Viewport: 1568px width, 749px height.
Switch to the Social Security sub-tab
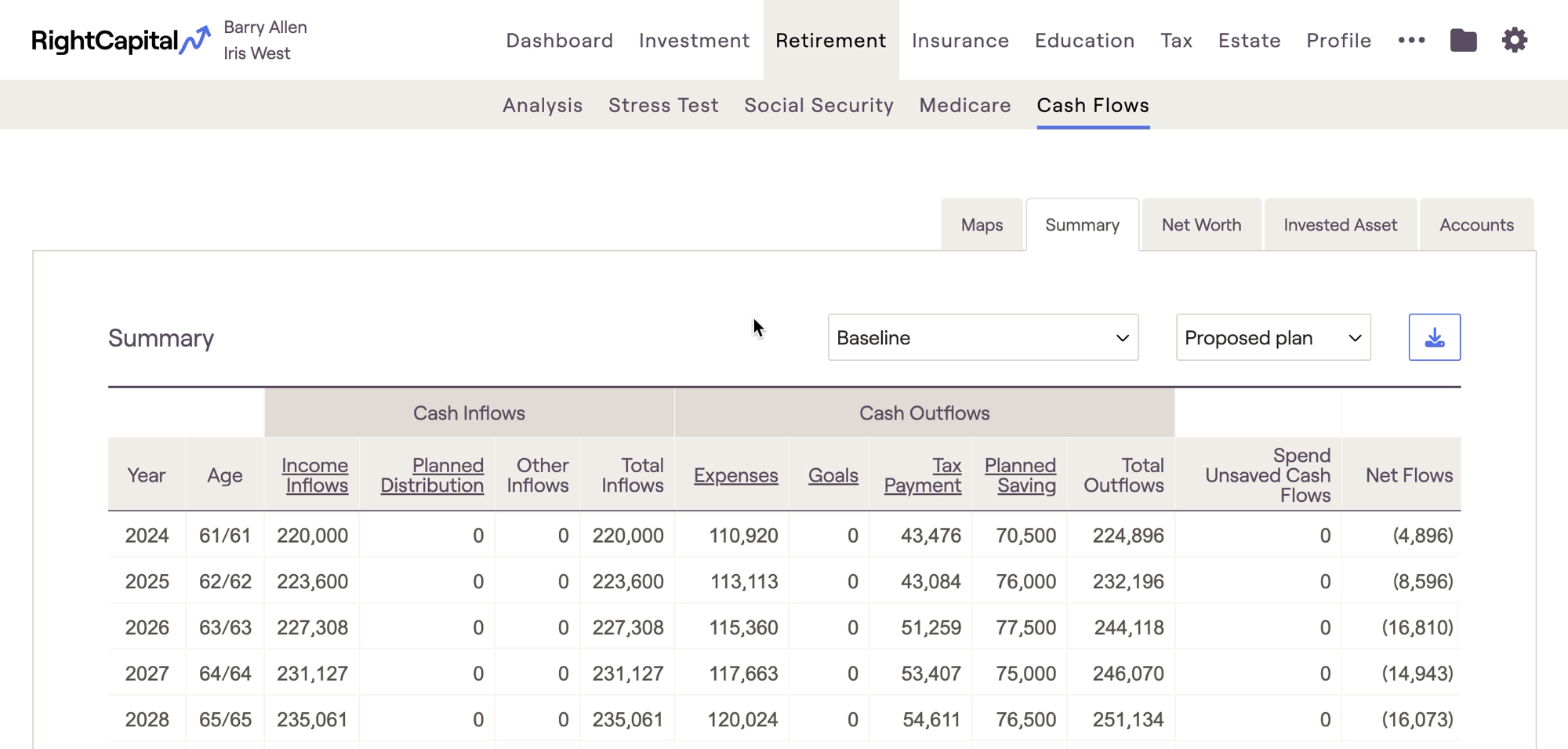[x=818, y=105]
